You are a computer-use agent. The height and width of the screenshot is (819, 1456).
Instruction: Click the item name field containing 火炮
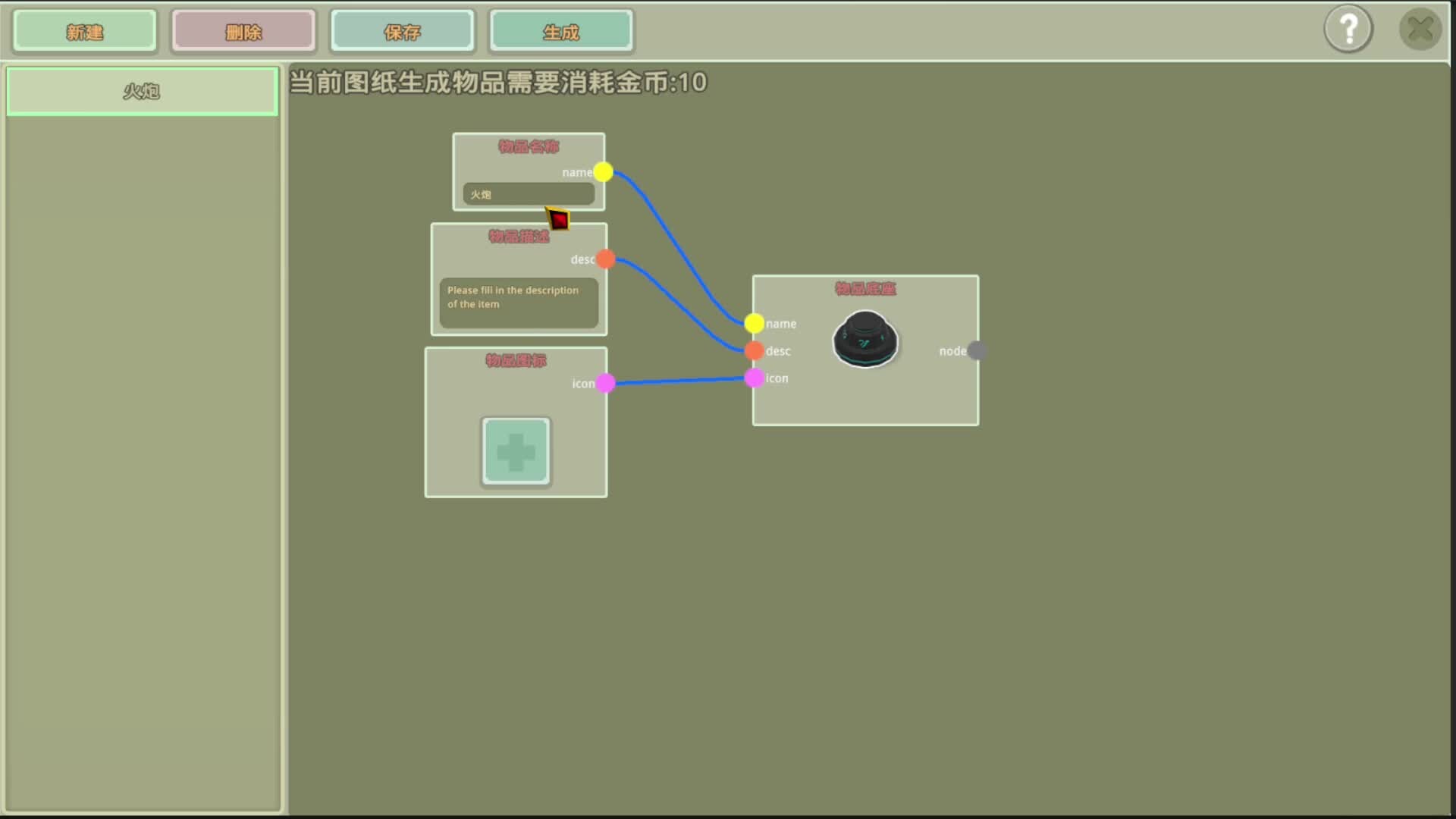529,195
